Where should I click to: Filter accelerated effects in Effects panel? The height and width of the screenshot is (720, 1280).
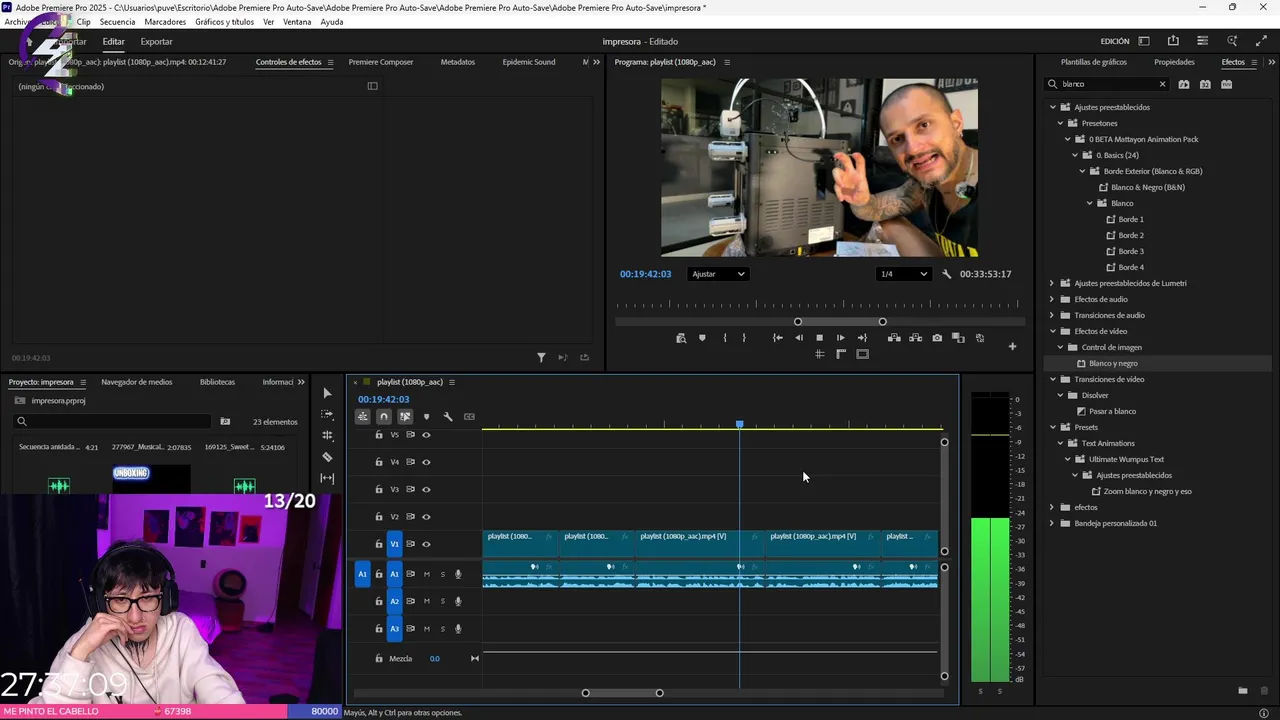click(x=1184, y=84)
